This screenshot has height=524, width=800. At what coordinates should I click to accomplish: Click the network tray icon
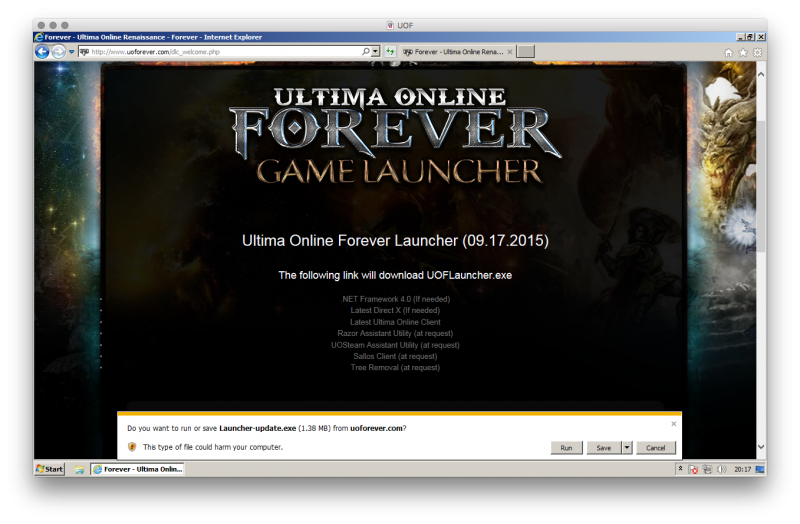pos(708,469)
